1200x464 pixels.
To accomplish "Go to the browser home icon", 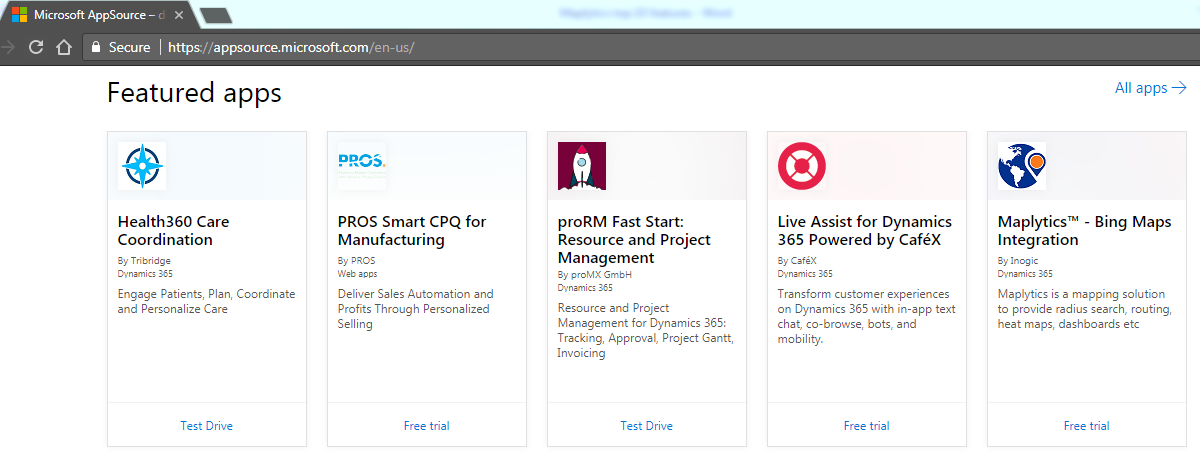I will (64, 47).
